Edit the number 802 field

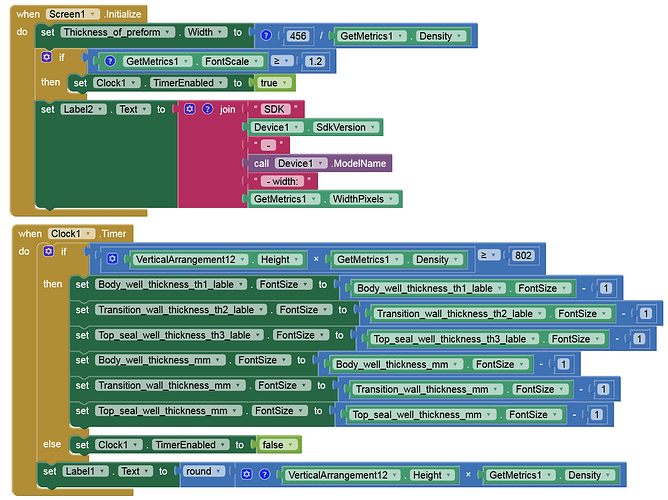click(x=523, y=256)
